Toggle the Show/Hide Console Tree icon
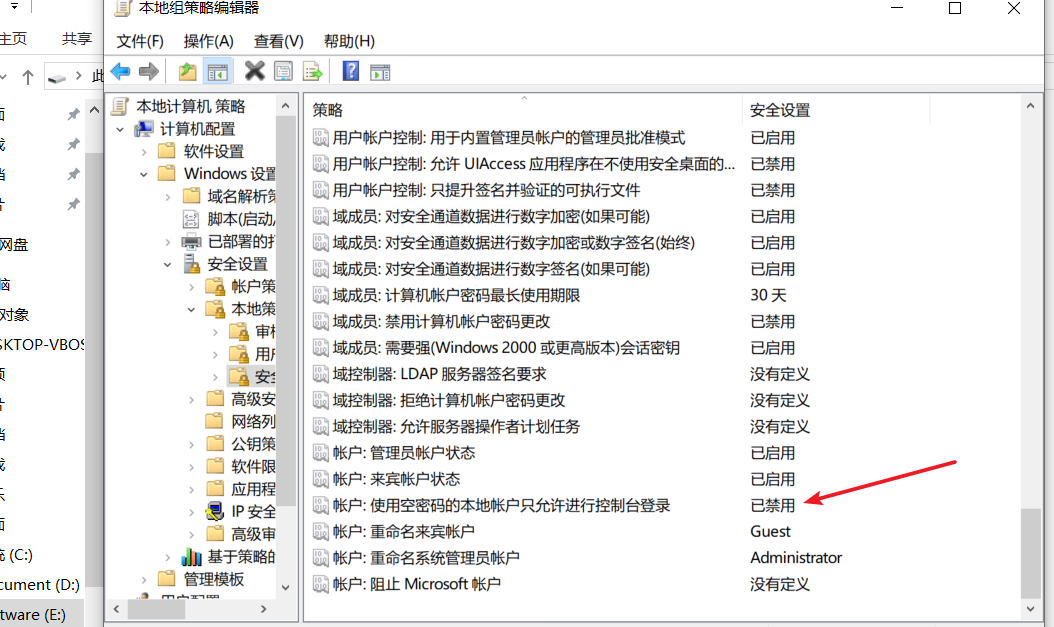The width and height of the screenshot is (1054, 627). pyautogui.click(x=217, y=71)
